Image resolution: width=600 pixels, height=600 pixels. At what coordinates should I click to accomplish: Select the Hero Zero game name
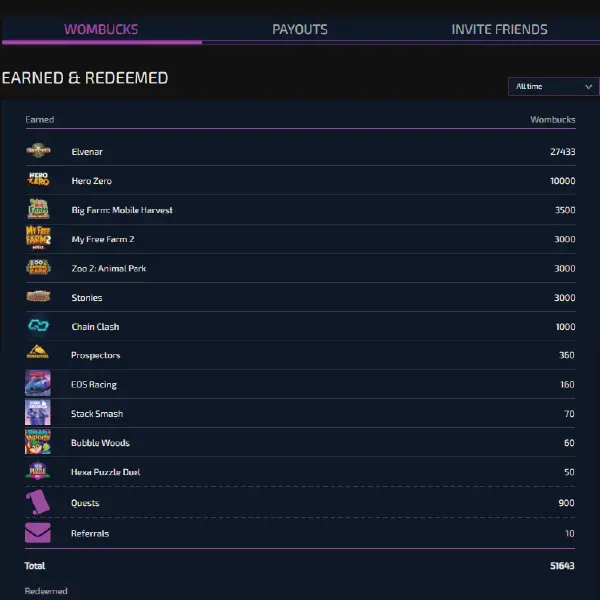[91, 181]
